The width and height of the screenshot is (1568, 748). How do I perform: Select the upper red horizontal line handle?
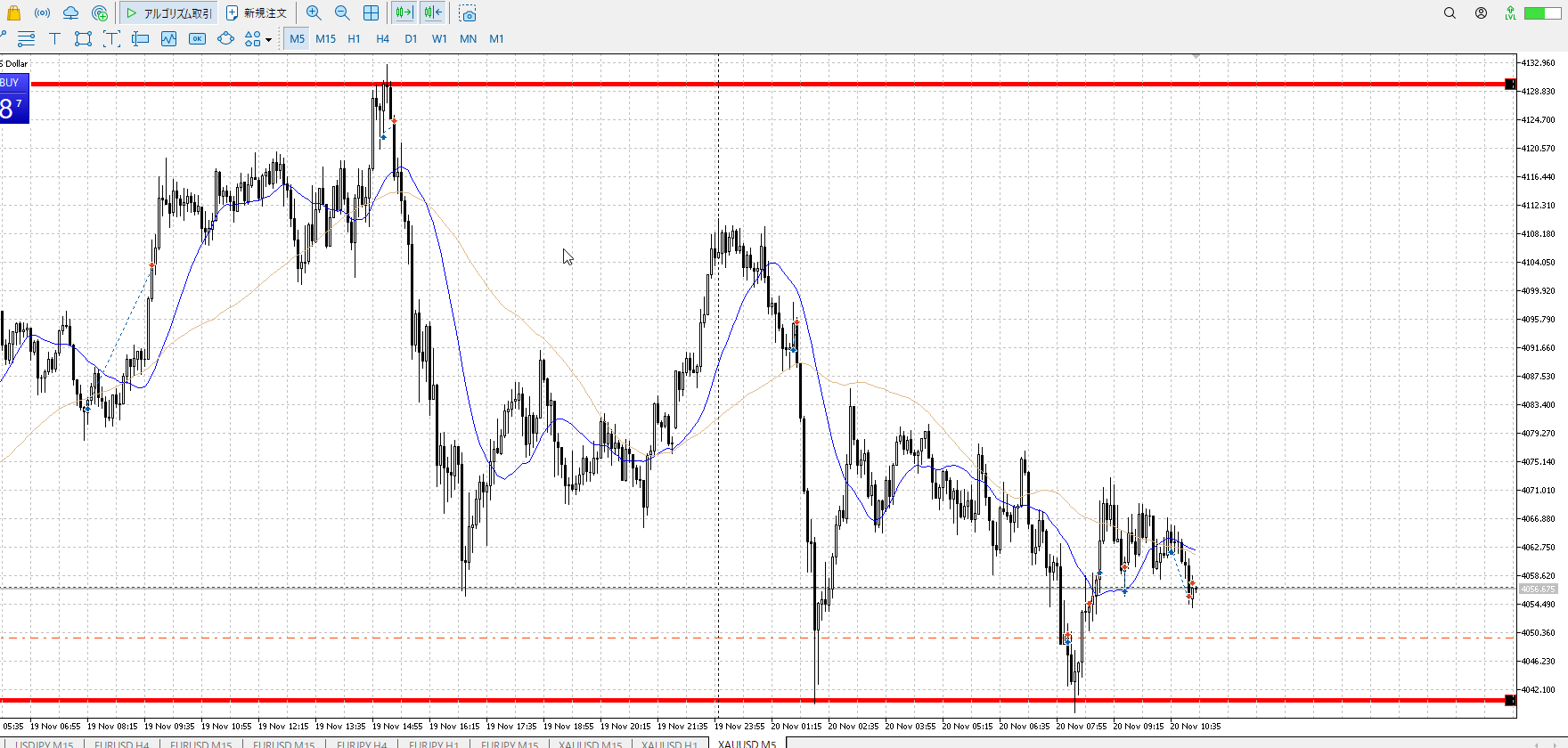coord(1510,85)
